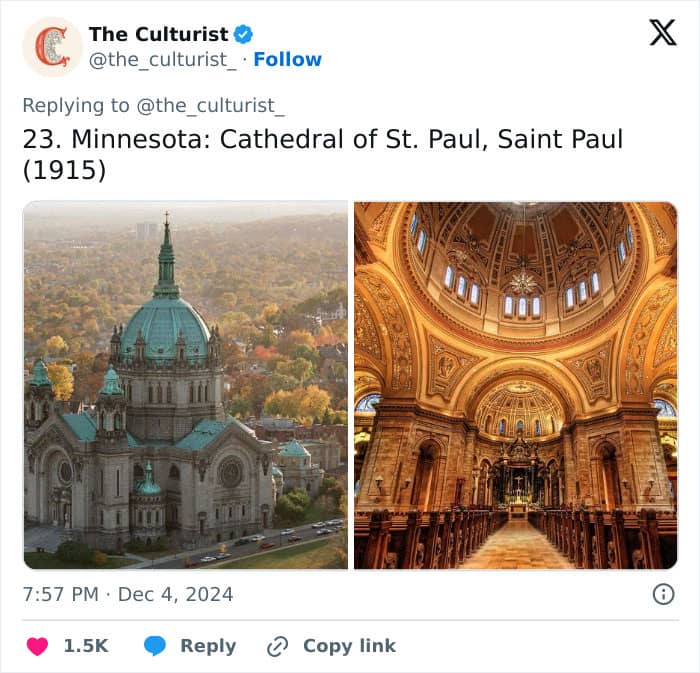Open the cathedral exterior aerial photo
This screenshot has width=700, height=673.
[x=186, y=385]
